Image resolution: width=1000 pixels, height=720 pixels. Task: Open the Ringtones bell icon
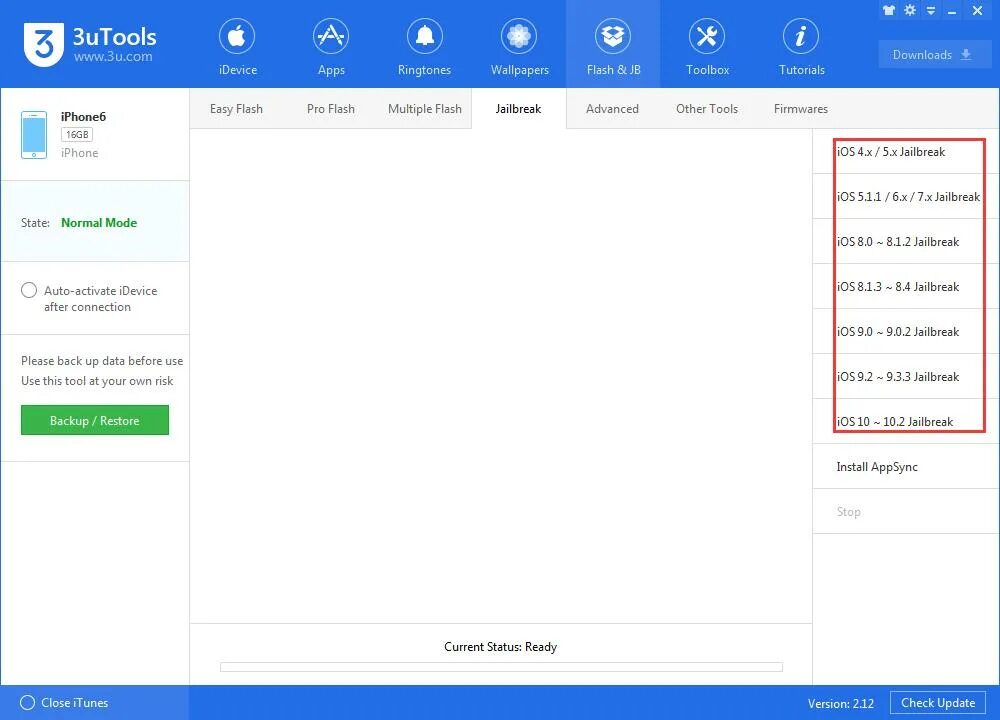click(x=424, y=37)
